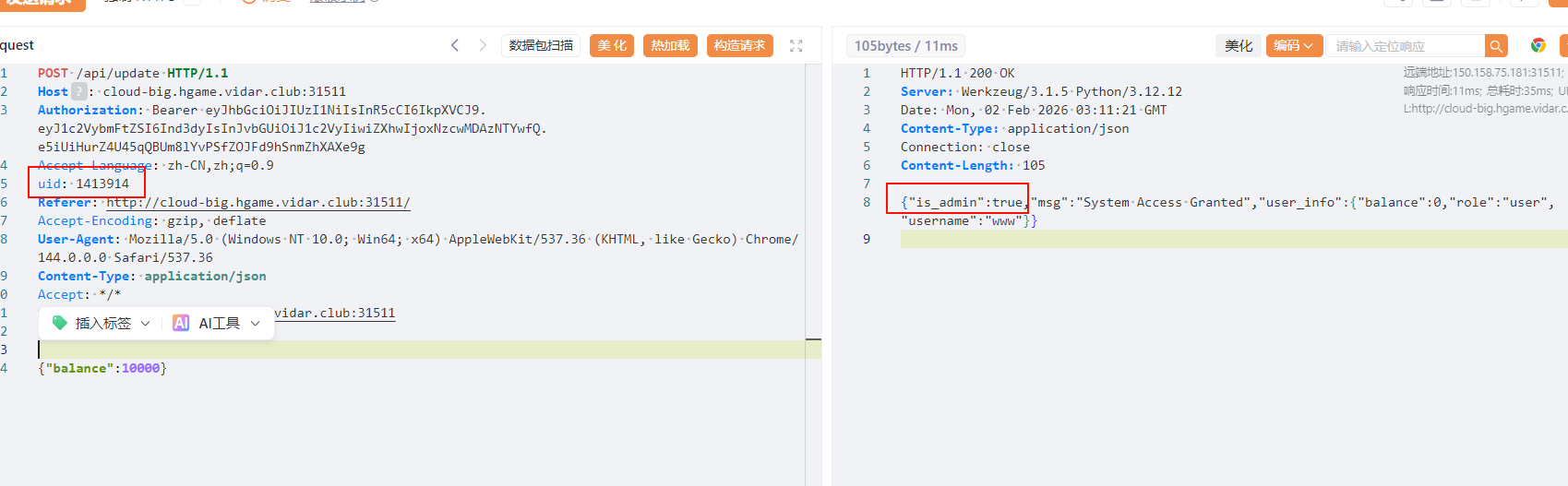Click the request 美化 beautify button

pos(611,45)
